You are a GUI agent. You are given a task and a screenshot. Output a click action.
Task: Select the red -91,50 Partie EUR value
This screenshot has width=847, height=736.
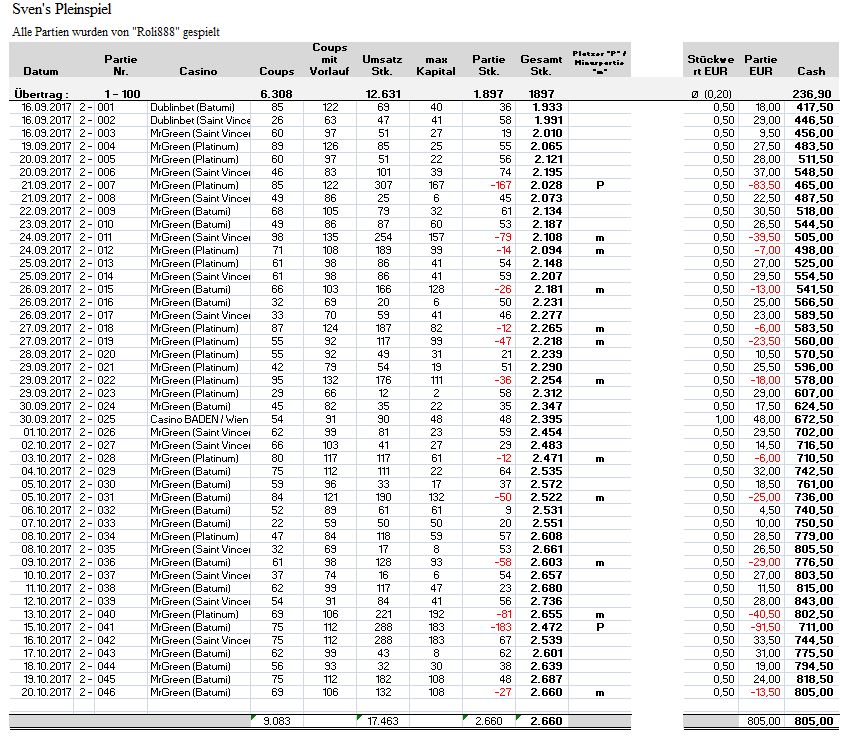[x=765, y=626]
